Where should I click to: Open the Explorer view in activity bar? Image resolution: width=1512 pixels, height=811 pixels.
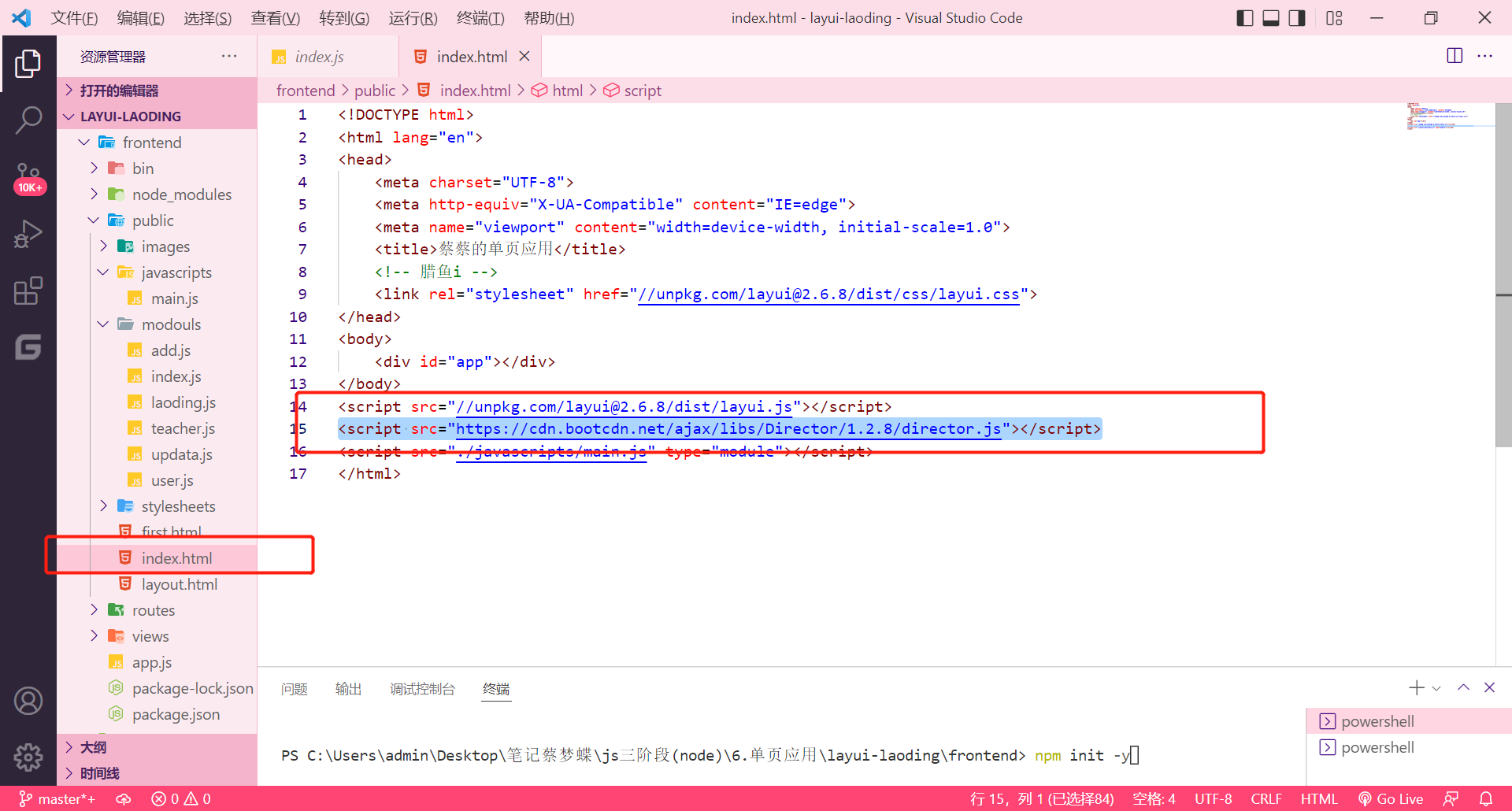[x=28, y=63]
